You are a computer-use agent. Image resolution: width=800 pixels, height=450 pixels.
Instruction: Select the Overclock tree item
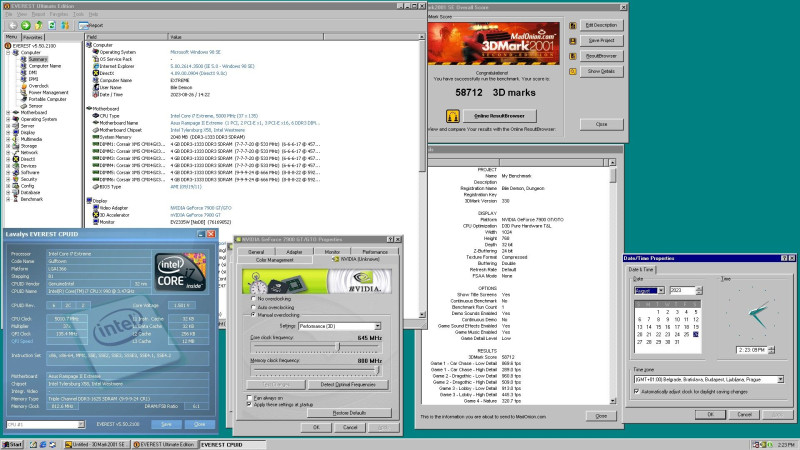[x=38, y=86]
